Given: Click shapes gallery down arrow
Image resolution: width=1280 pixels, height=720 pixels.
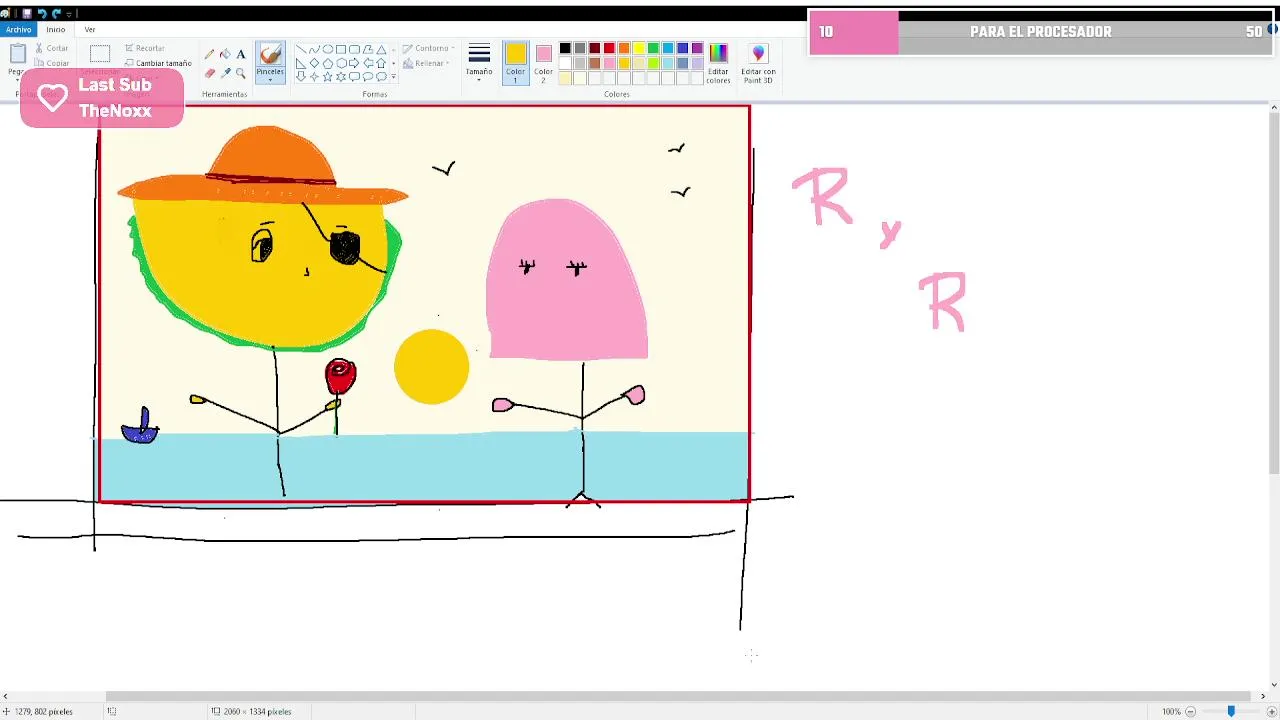Looking at the screenshot, I should click(x=393, y=63).
